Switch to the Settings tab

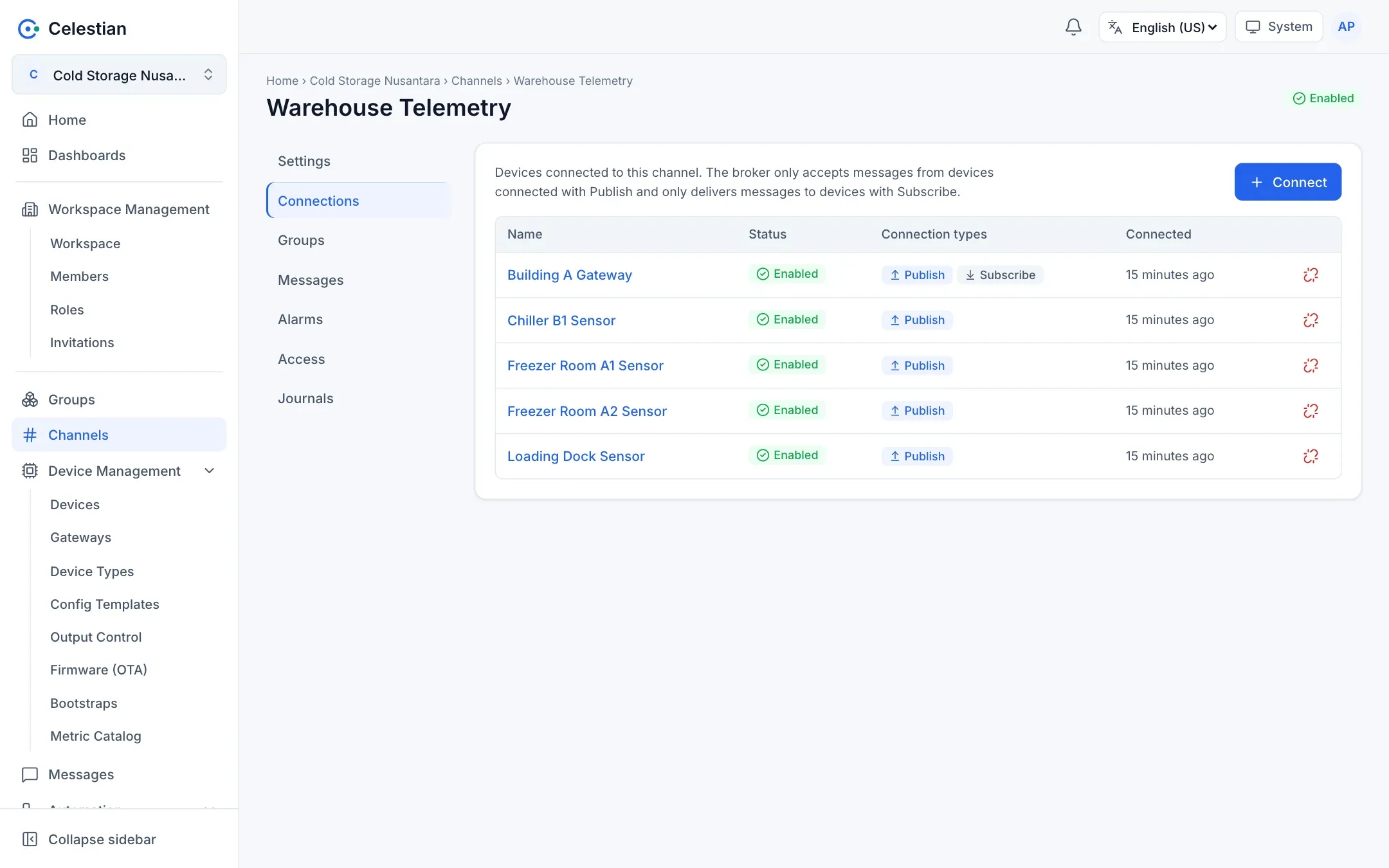(359, 161)
